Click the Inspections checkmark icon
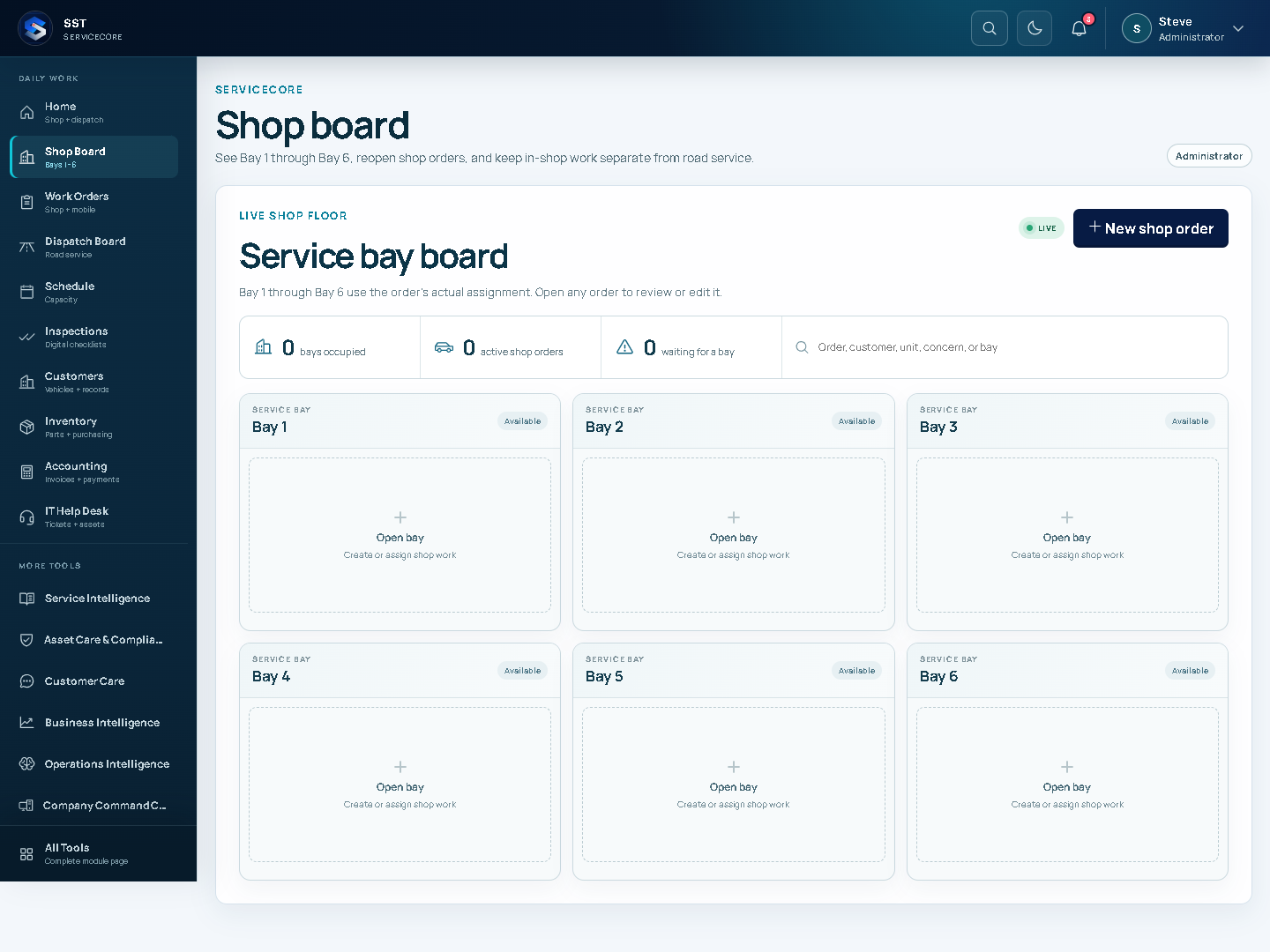Screen dimensions: 1270x952 pyautogui.click(x=27, y=337)
